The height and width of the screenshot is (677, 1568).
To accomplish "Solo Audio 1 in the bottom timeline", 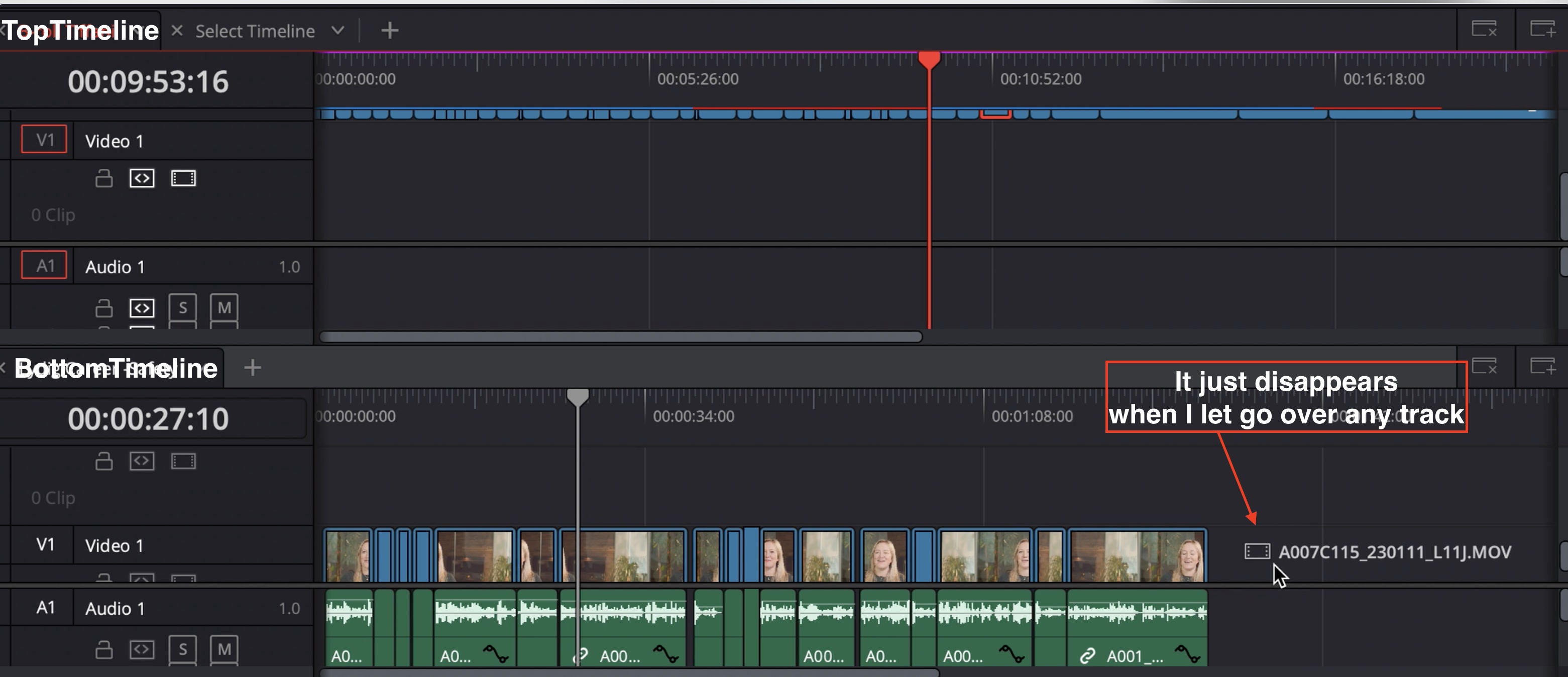I will [183, 649].
